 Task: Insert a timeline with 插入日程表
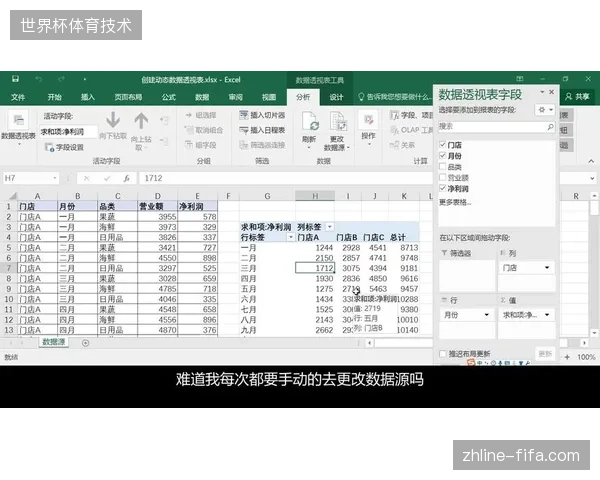[262, 130]
